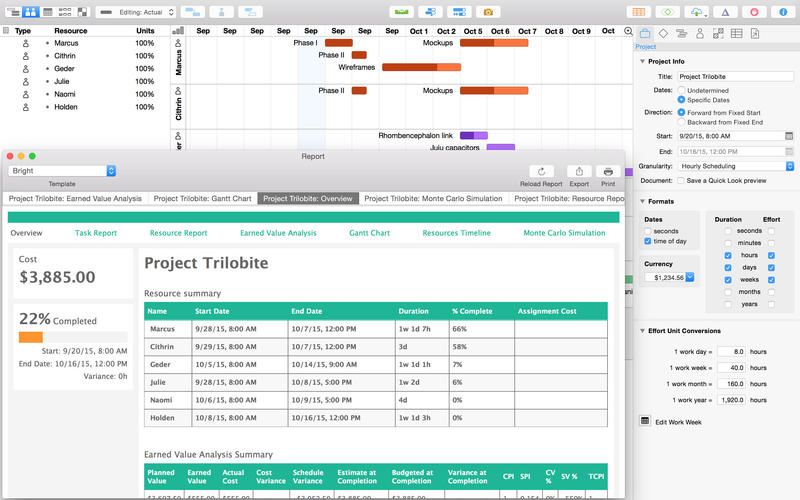The width and height of the screenshot is (800, 500).
Task: Open the Bright template dropdown
Action: click(62, 171)
